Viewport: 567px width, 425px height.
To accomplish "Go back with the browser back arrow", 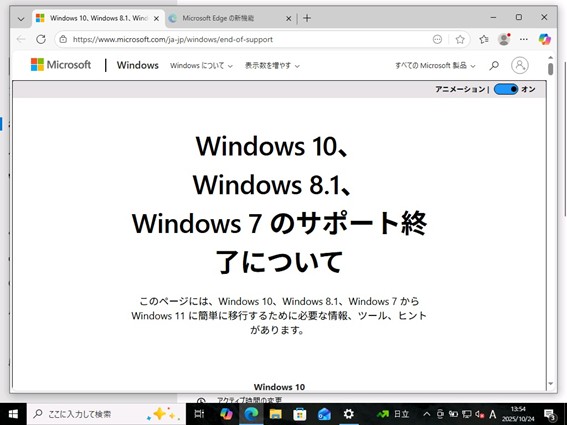I will click(x=21, y=39).
